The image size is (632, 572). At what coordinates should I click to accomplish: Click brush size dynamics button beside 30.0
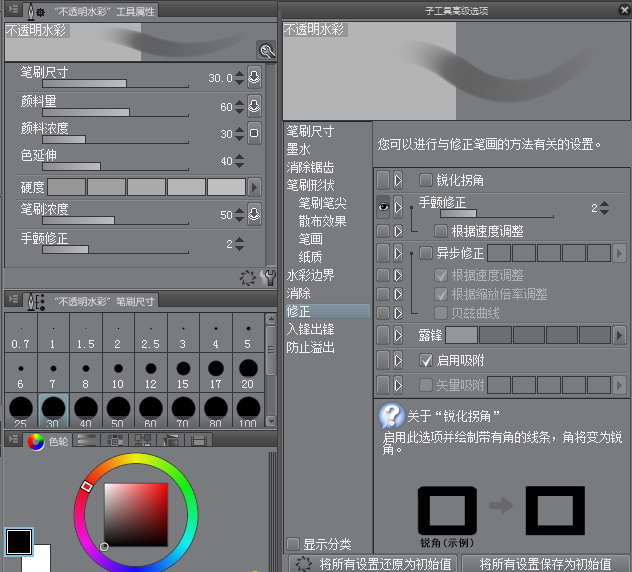click(254, 77)
